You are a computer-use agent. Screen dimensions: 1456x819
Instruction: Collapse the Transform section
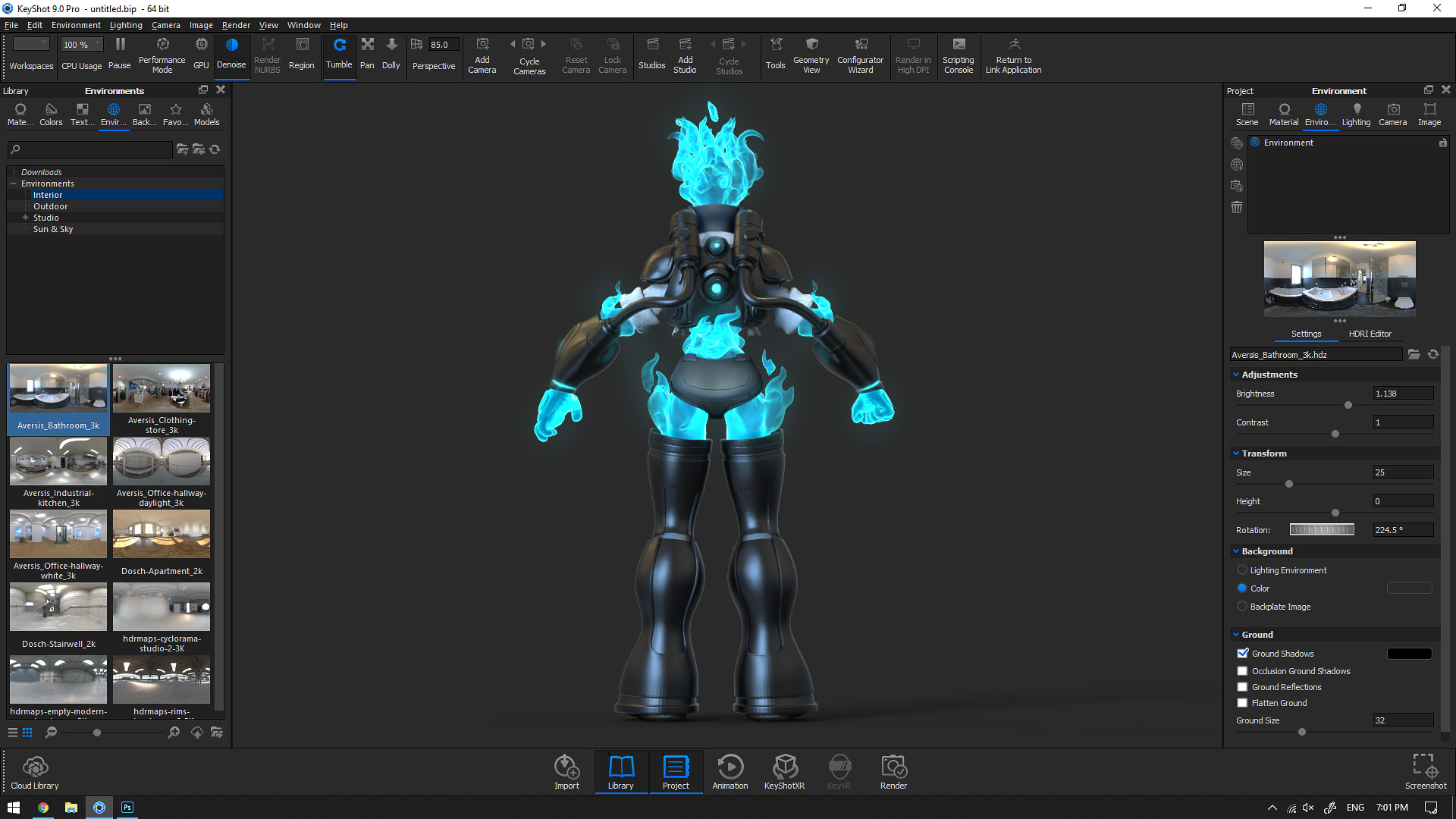coord(1236,453)
